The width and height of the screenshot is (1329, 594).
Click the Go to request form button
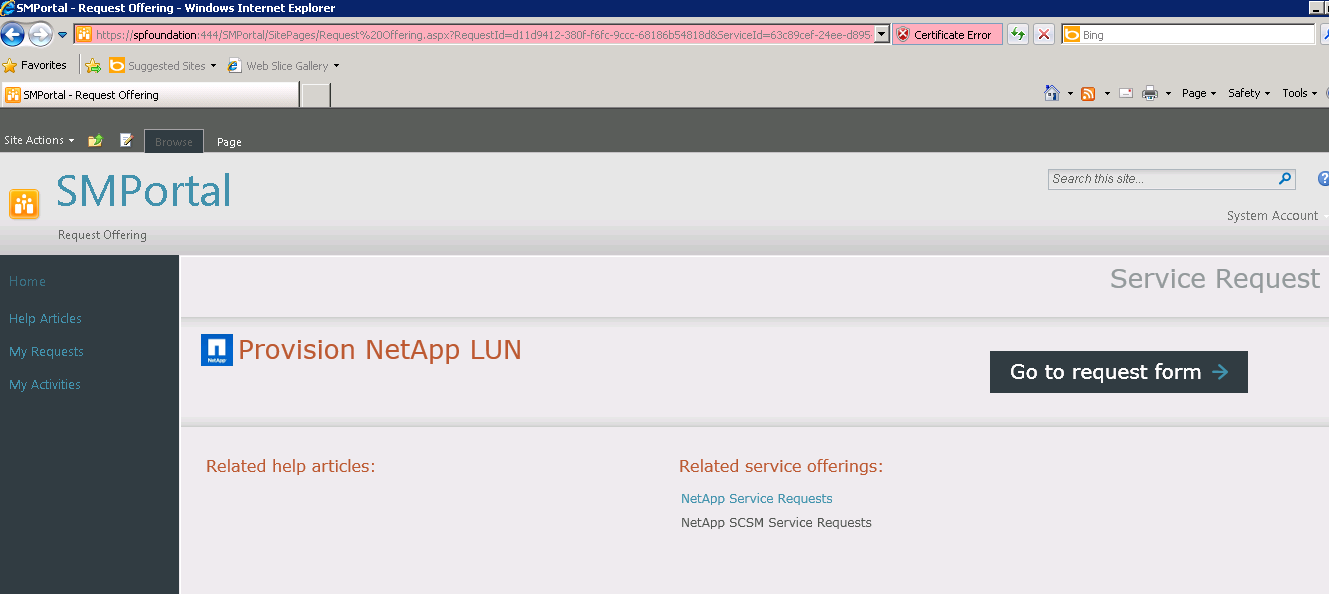[1118, 372]
